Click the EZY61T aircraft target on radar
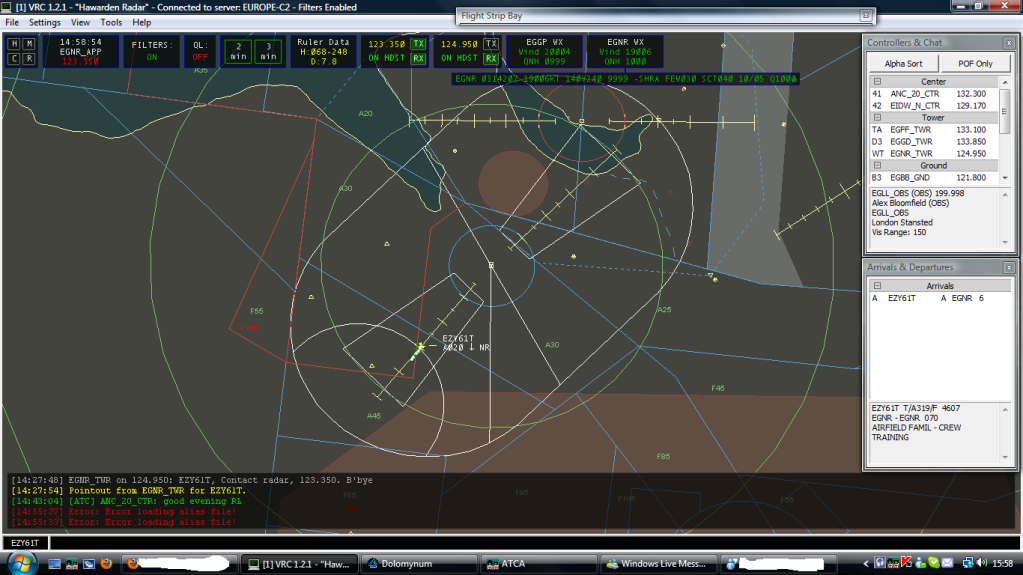1023x575 pixels. point(420,347)
